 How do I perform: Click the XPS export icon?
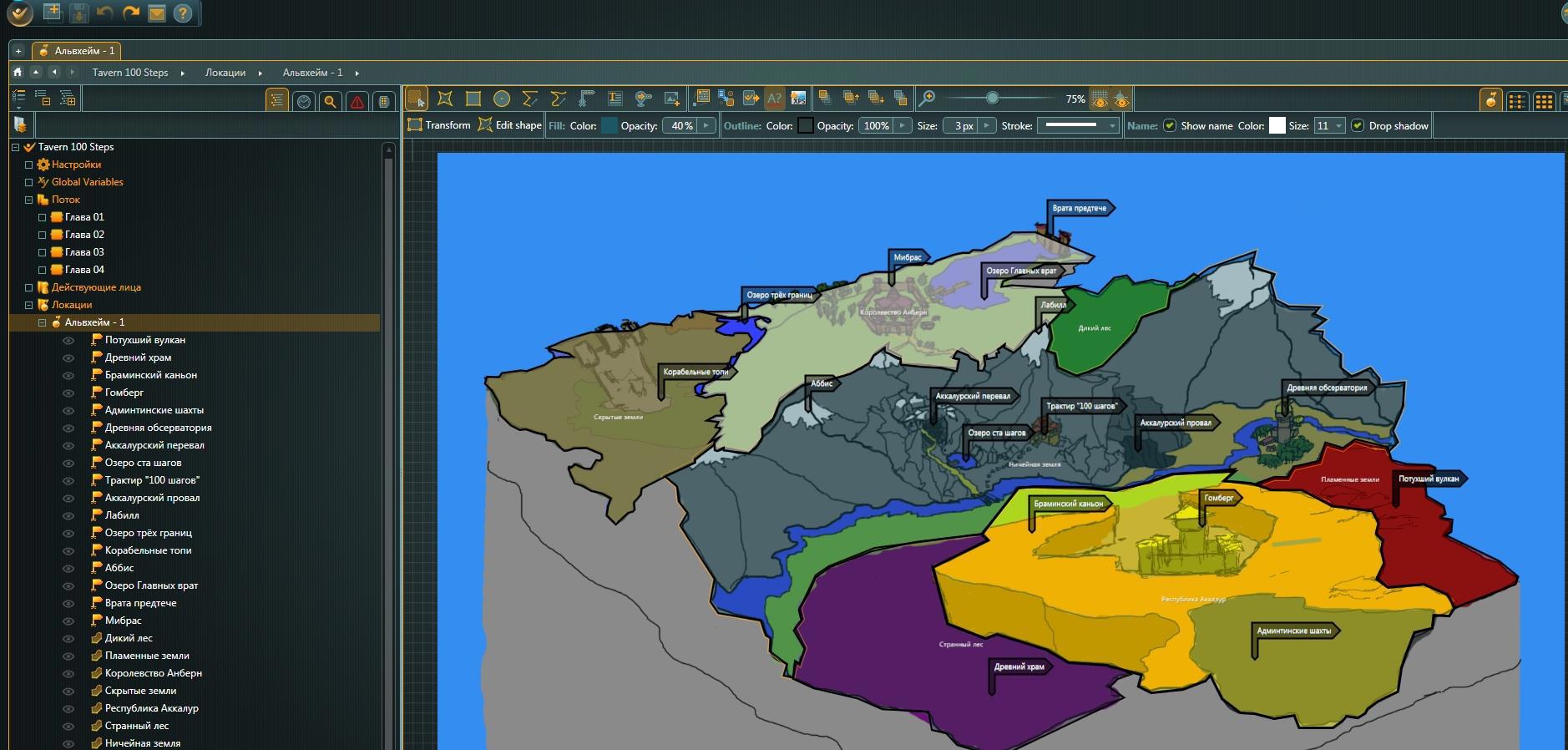799,99
